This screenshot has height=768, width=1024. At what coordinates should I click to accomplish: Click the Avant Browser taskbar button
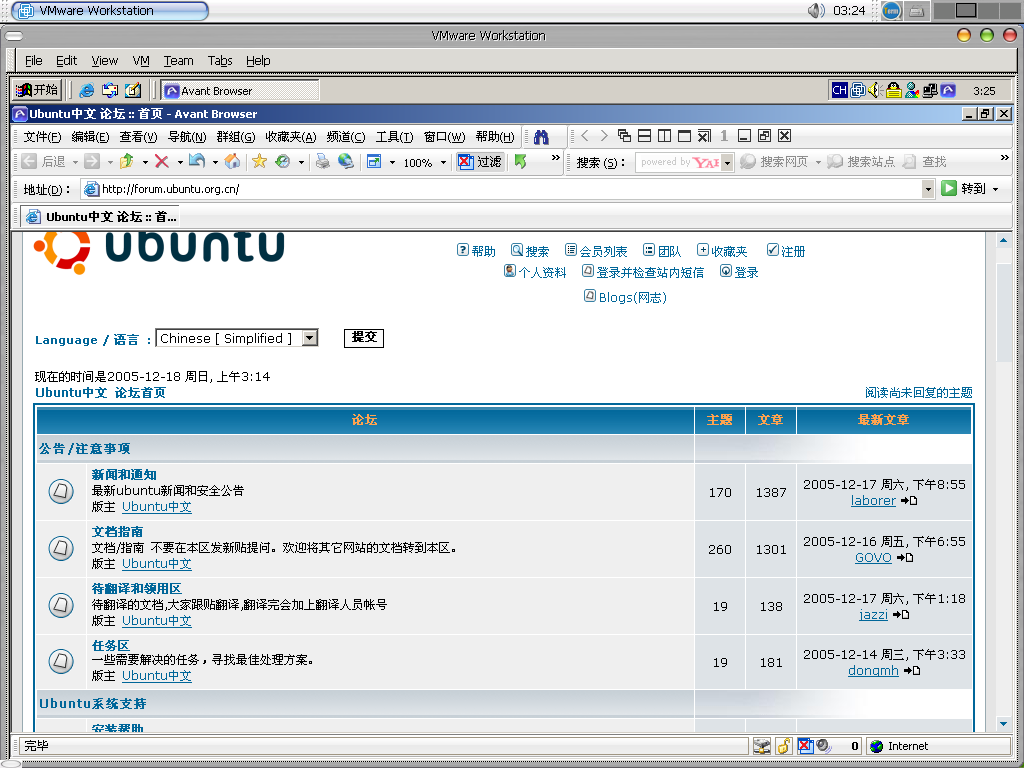point(240,90)
